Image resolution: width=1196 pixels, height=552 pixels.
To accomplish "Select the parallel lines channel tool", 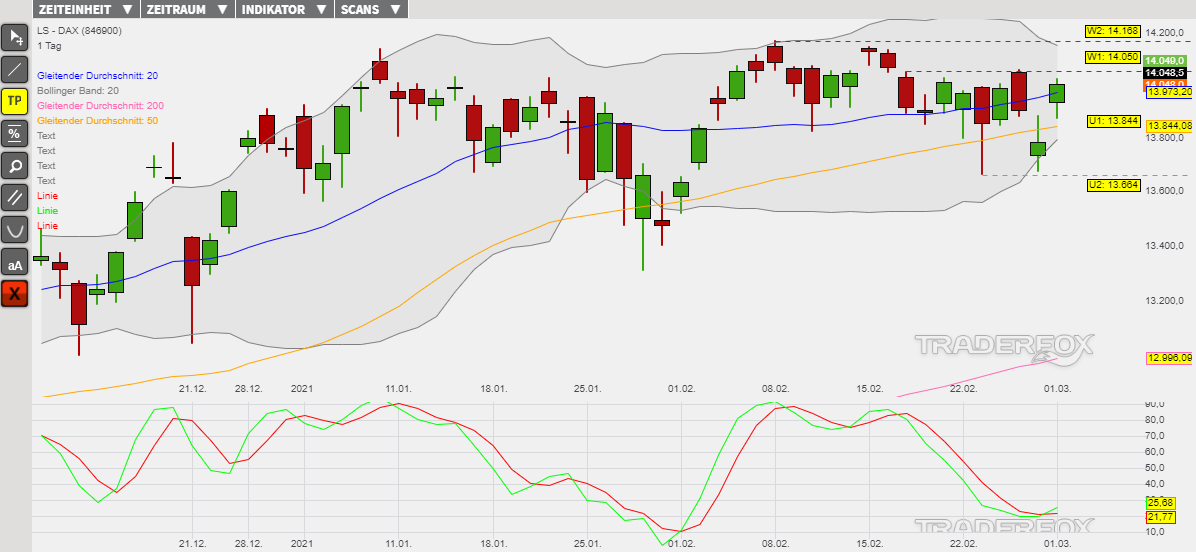I will coord(15,197).
